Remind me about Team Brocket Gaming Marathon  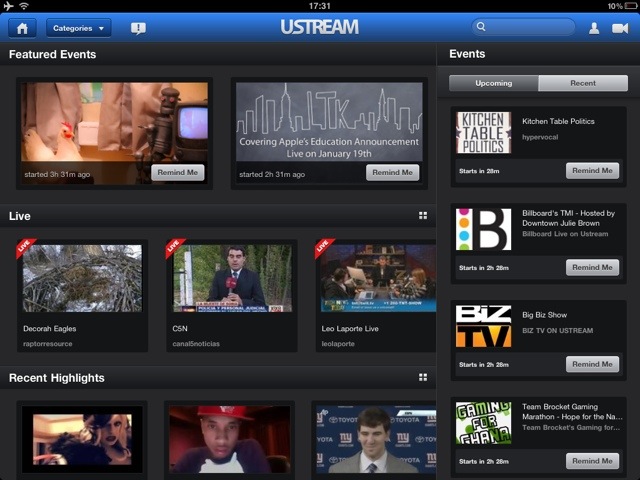tap(592, 461)
